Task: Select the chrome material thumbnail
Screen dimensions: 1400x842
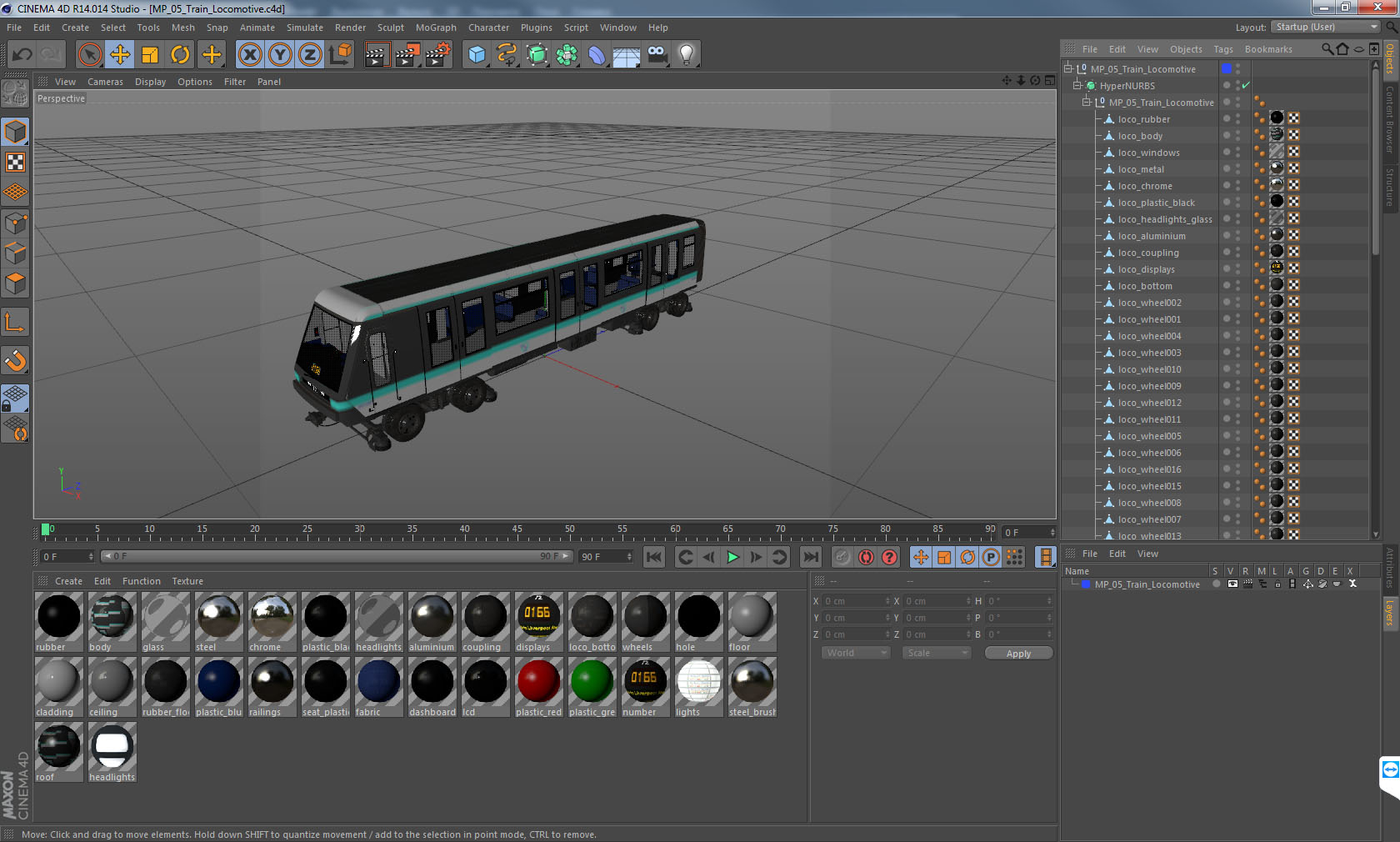Action: (272, 618)
